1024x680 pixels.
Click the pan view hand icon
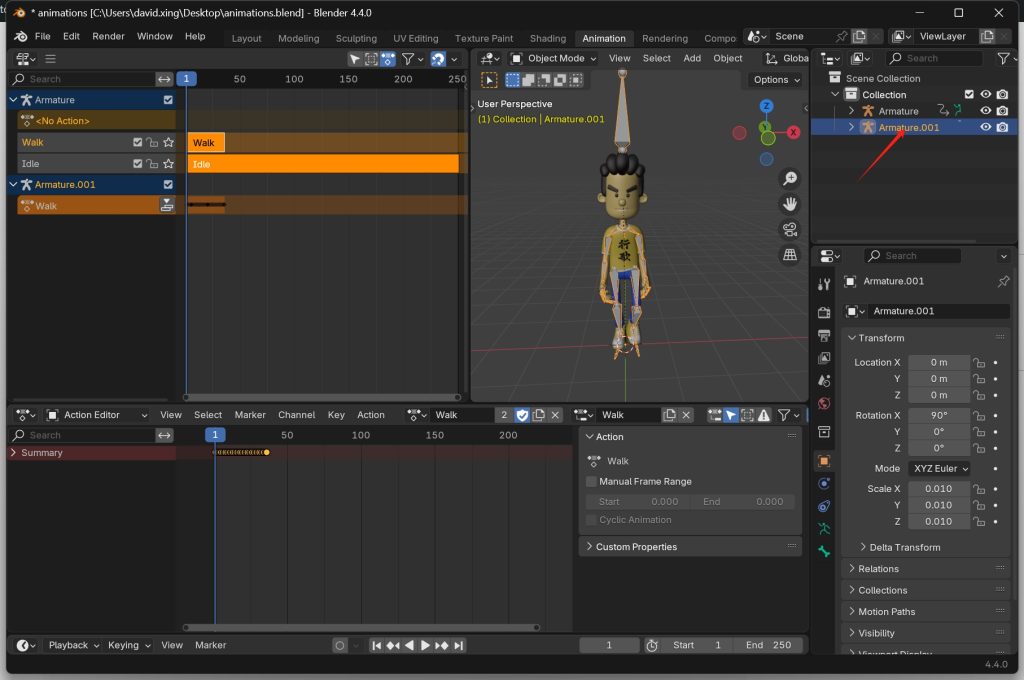coord(790,204)
